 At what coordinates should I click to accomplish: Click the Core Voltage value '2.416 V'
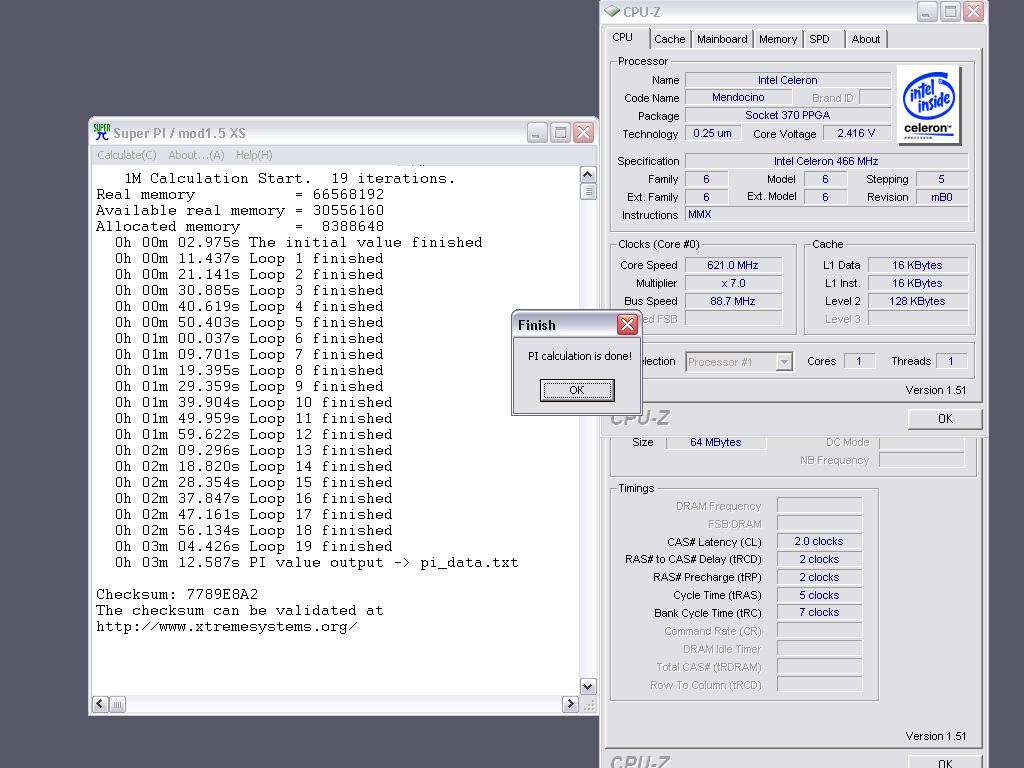[856, 133]
